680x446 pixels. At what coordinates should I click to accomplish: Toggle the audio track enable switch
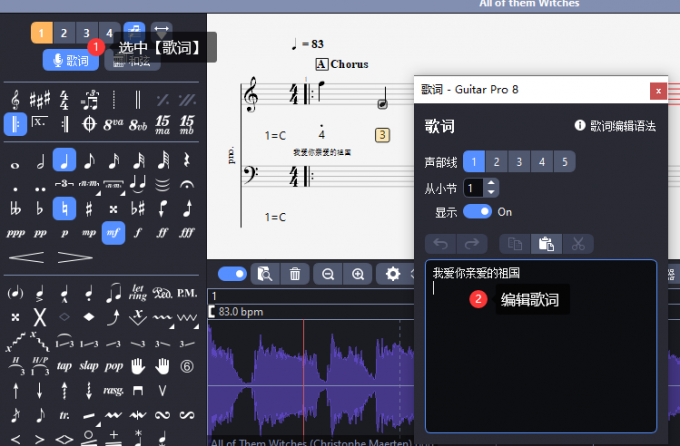[233, 274]
